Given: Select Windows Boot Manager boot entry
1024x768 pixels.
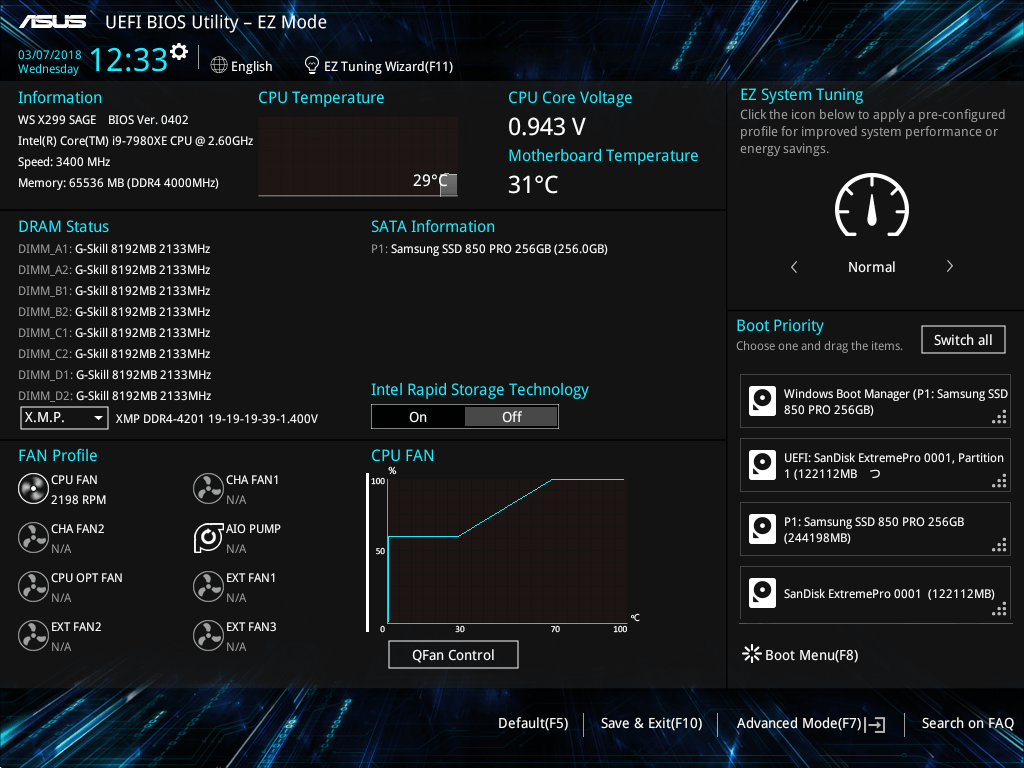Looking at the screenshot, I should (x=875, y=401).
